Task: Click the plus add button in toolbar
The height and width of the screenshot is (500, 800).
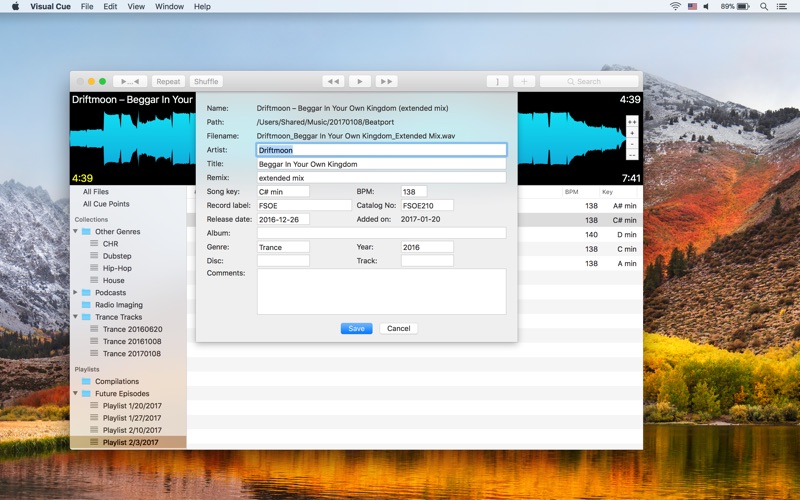Action: (x=524, y=81)
